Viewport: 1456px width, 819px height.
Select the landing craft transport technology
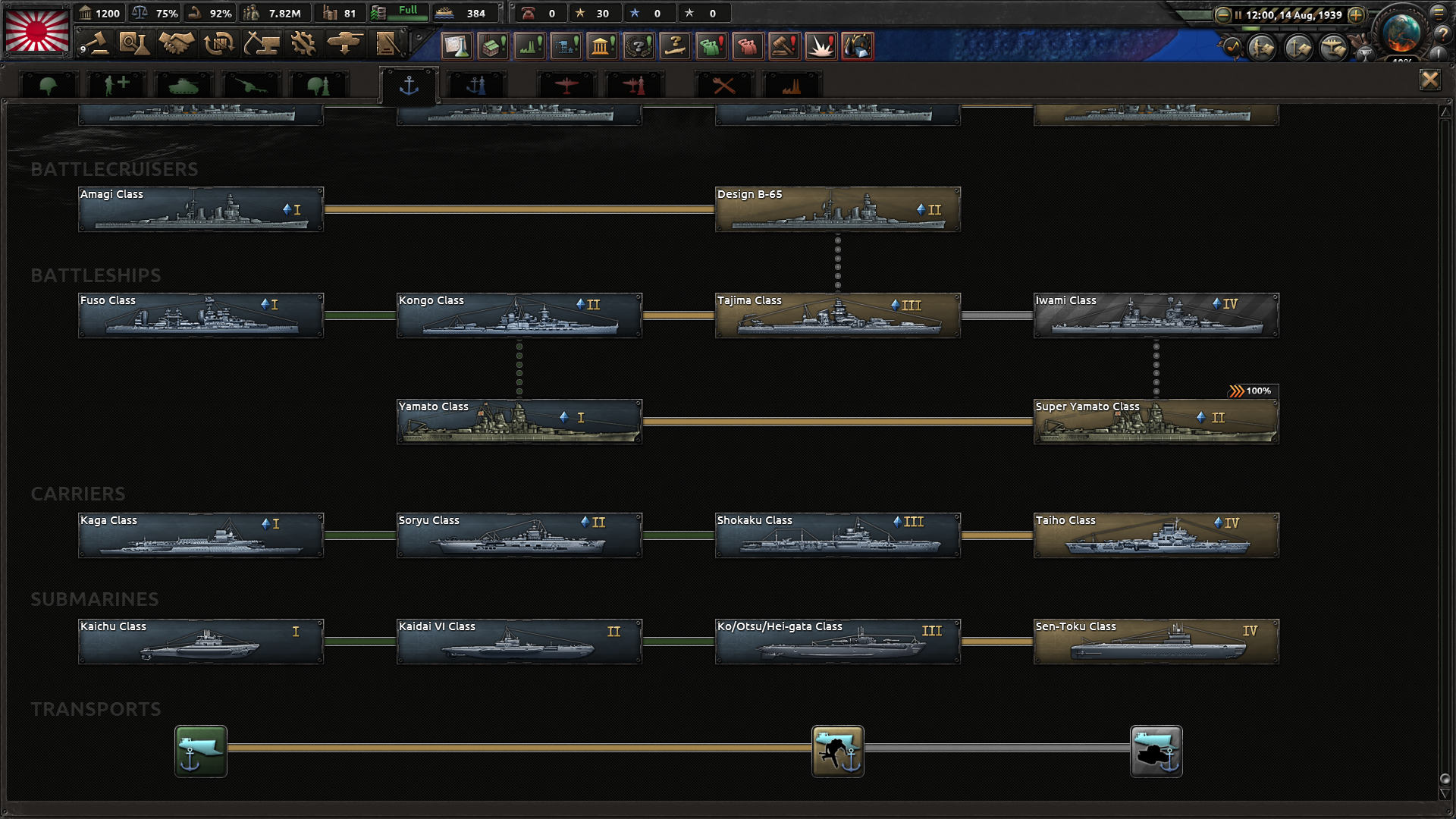click(x=837, y=751)
